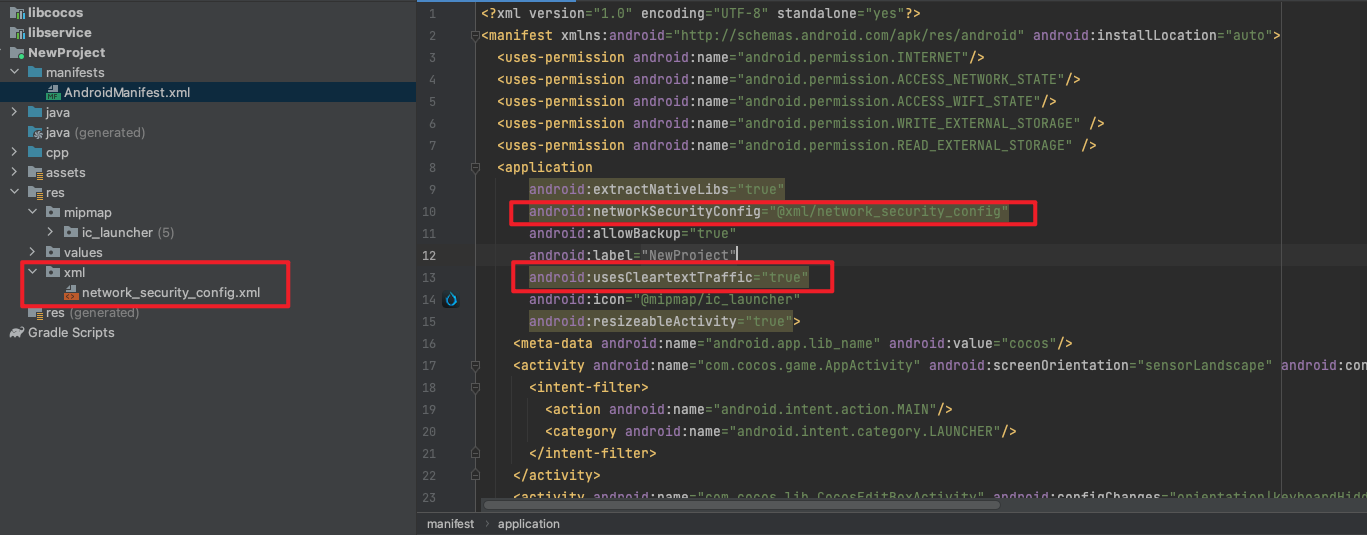Expand the assets folder
1367x535 pixels.
point(14,173)
